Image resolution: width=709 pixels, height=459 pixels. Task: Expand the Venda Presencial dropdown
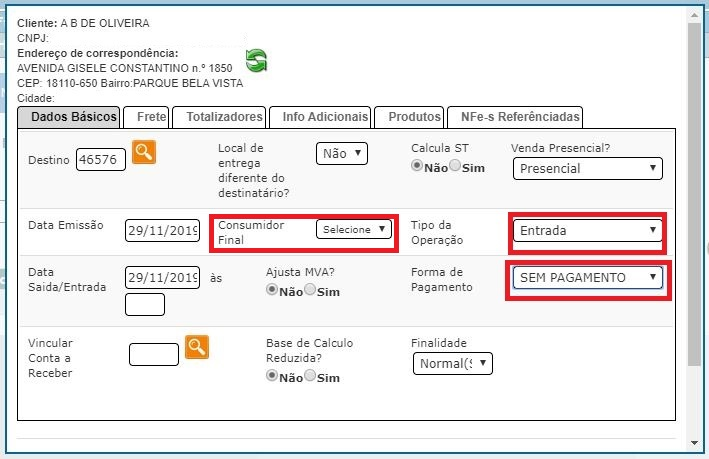[588, 169]
